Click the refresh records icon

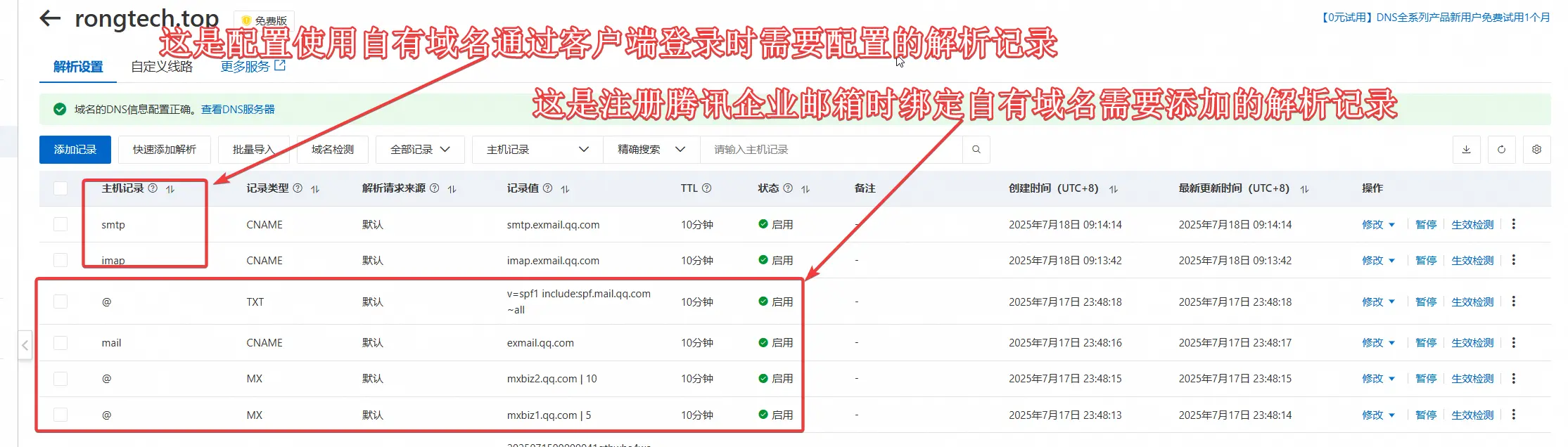pyautogui.click(x=1501, y=150)
